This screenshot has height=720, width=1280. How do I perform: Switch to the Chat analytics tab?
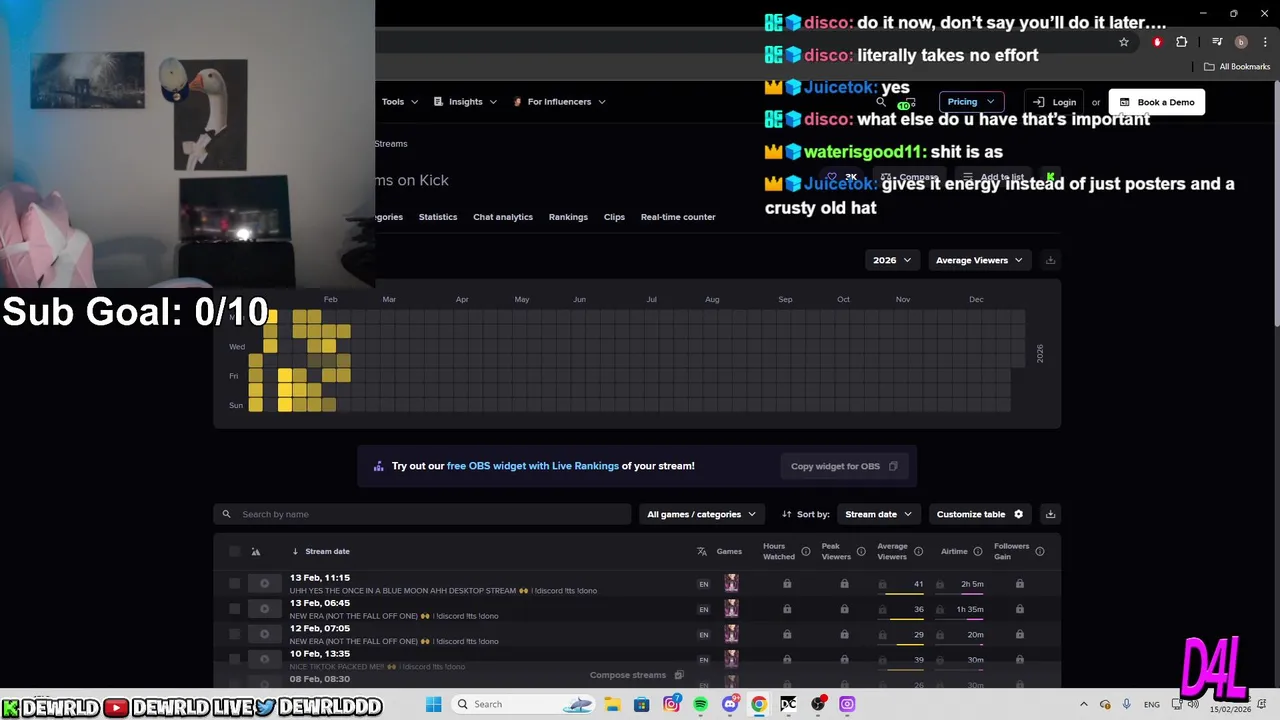(x=503, y=217)
